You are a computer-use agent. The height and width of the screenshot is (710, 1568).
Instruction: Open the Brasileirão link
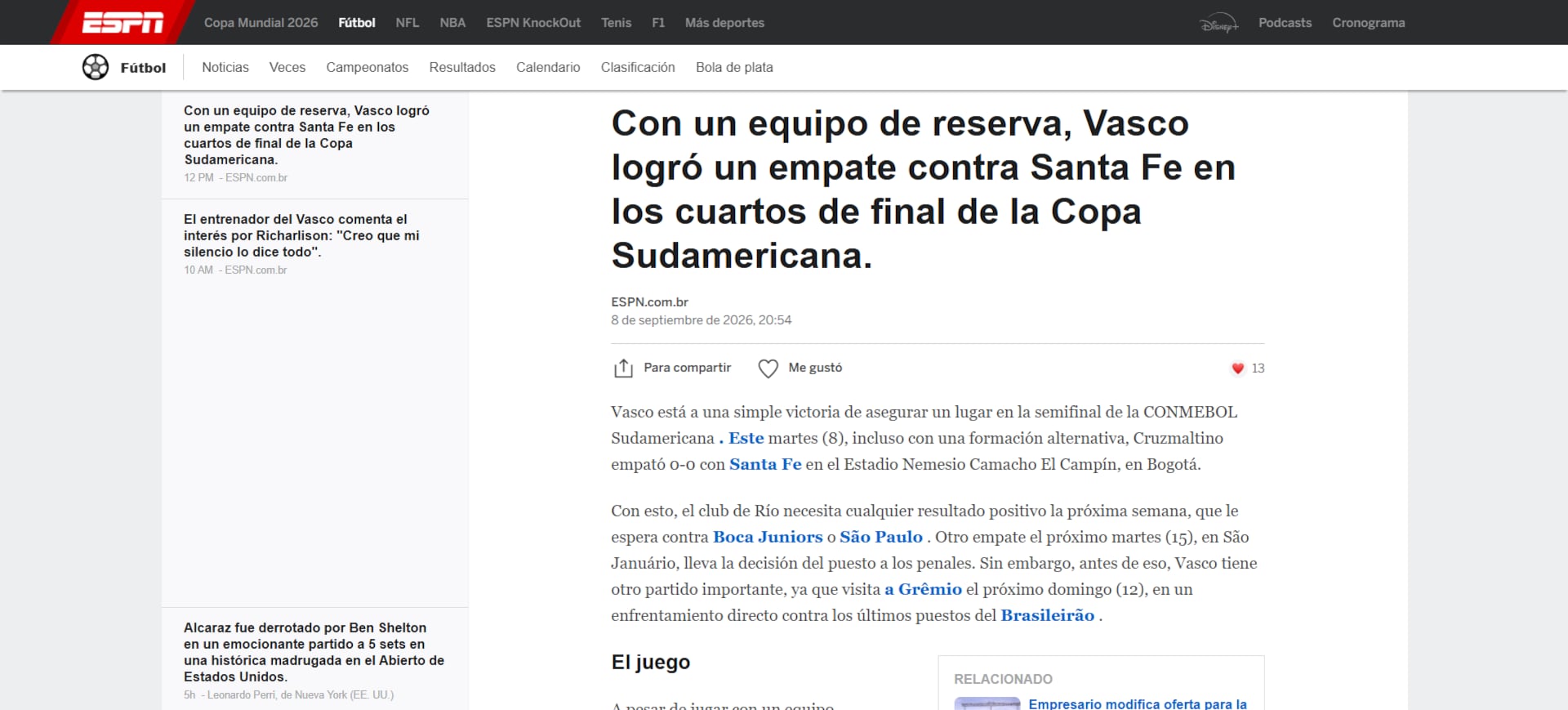1048,615
